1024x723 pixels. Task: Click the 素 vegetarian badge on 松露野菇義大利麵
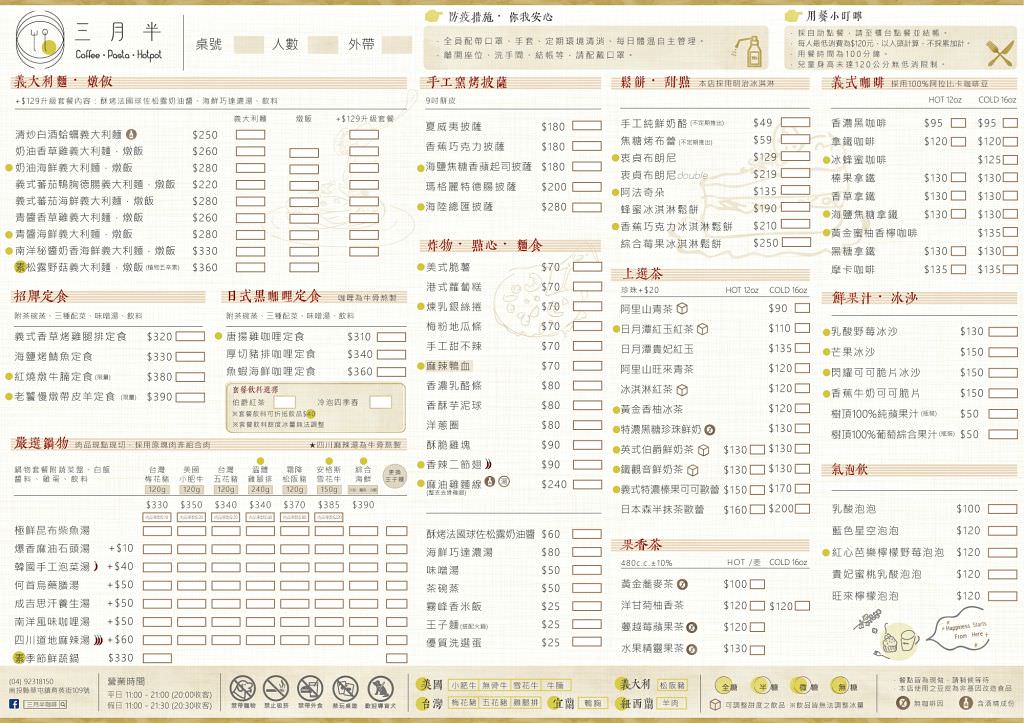click(x=20, y=267)
